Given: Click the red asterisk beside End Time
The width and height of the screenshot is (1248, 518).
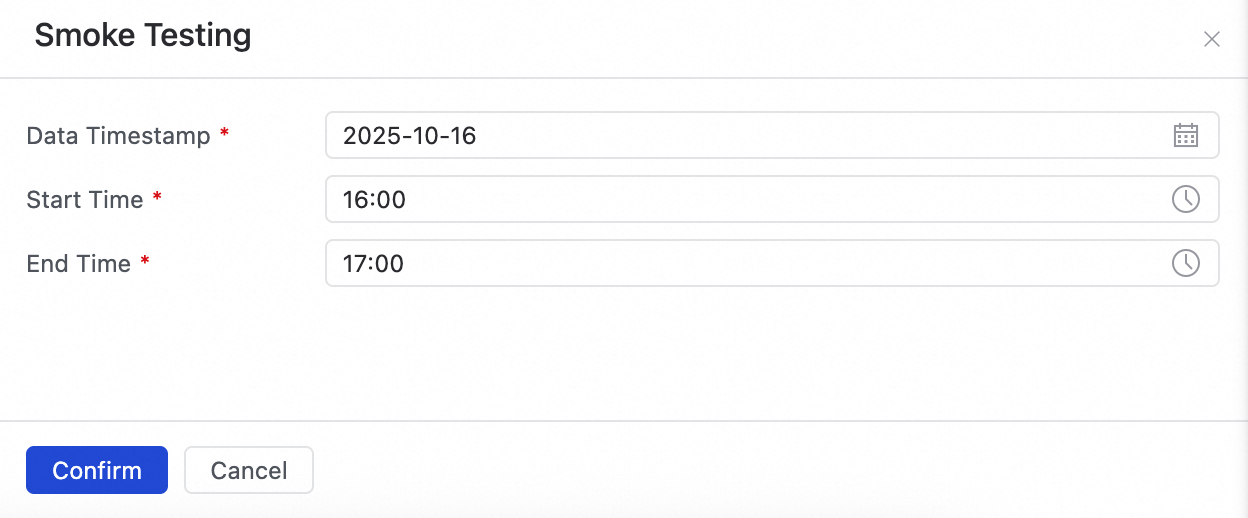Looking at the screenshot, I should click(x=145, y=262).
